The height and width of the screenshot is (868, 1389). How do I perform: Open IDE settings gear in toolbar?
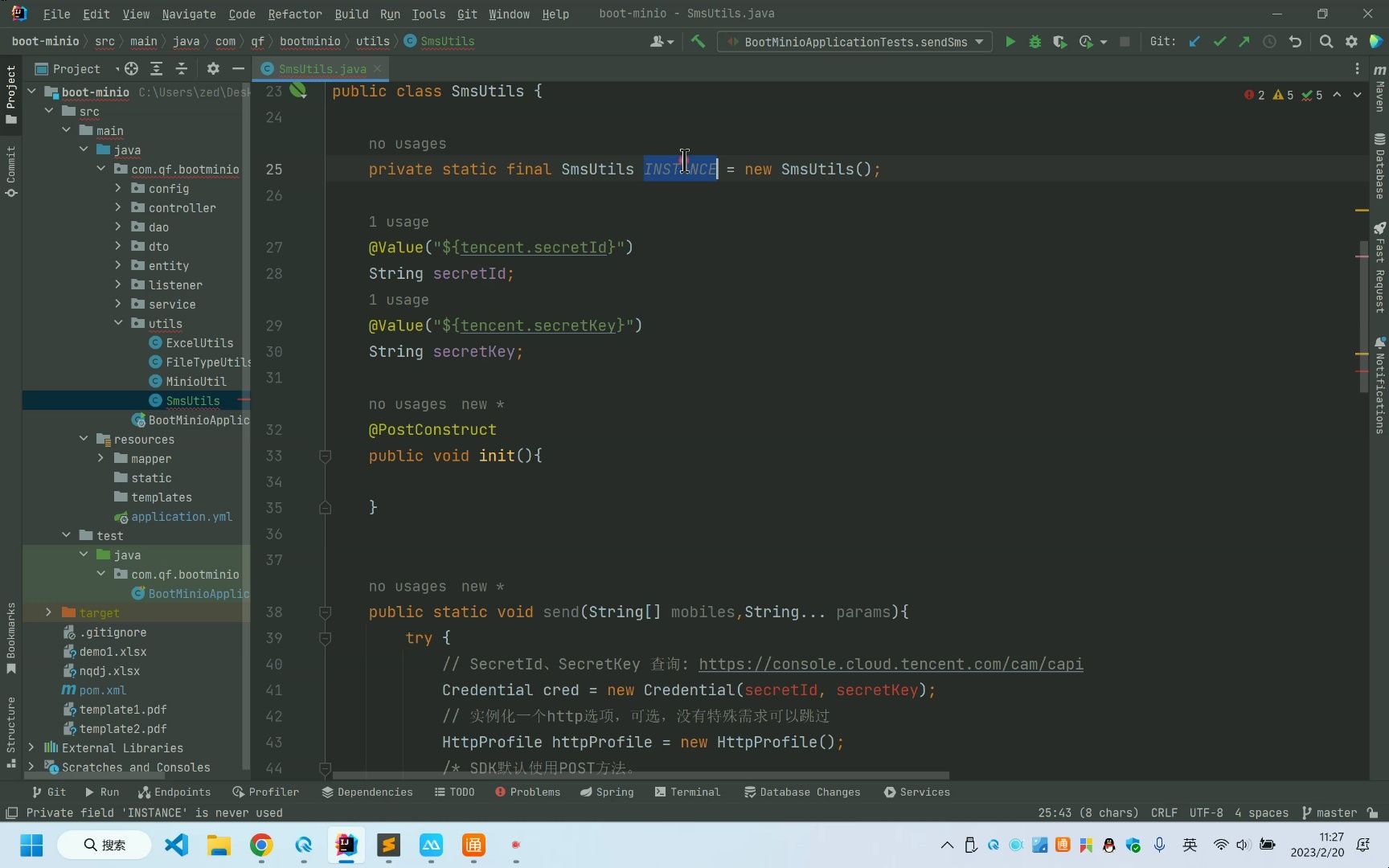pos(1351,42)
